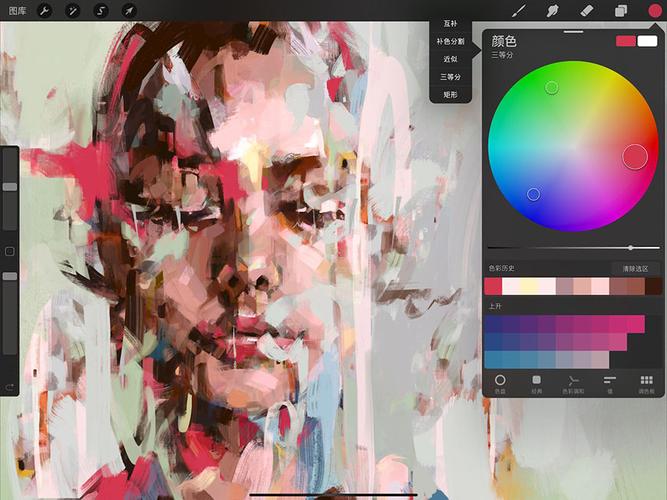Click the 色彩历史 heading

(x=501, y=268)
